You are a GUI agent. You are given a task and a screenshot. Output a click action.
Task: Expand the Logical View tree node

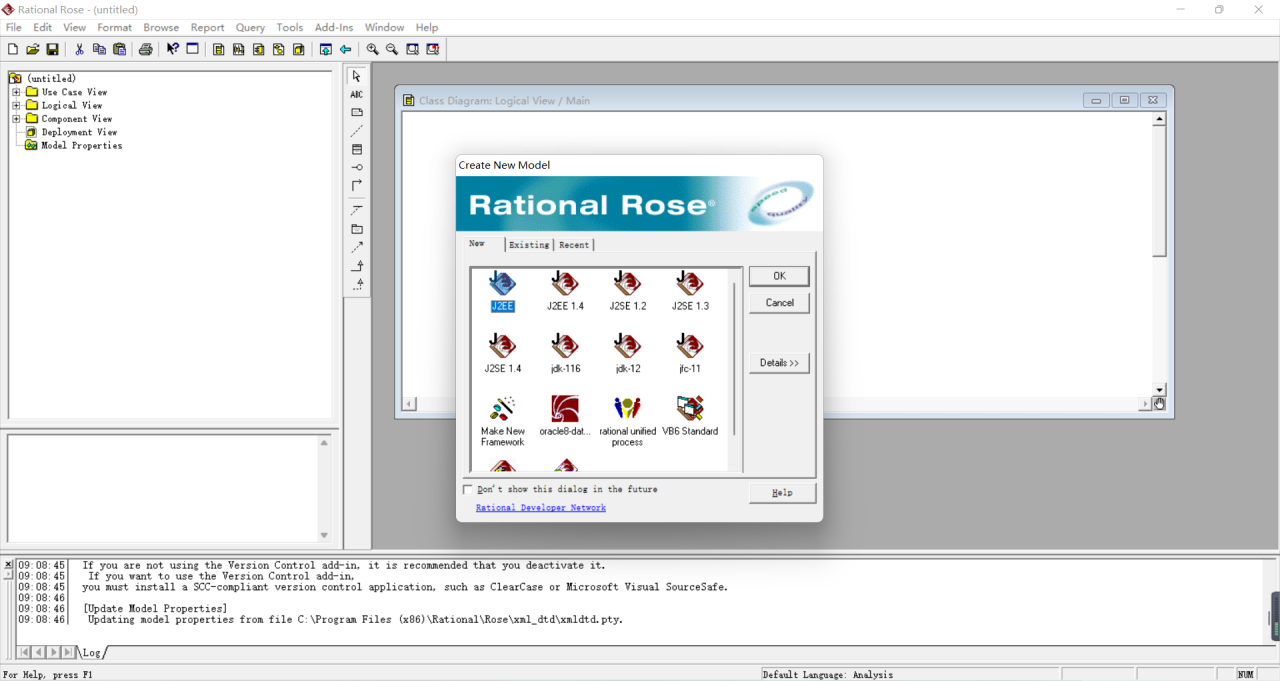click(x=16, y=105)
